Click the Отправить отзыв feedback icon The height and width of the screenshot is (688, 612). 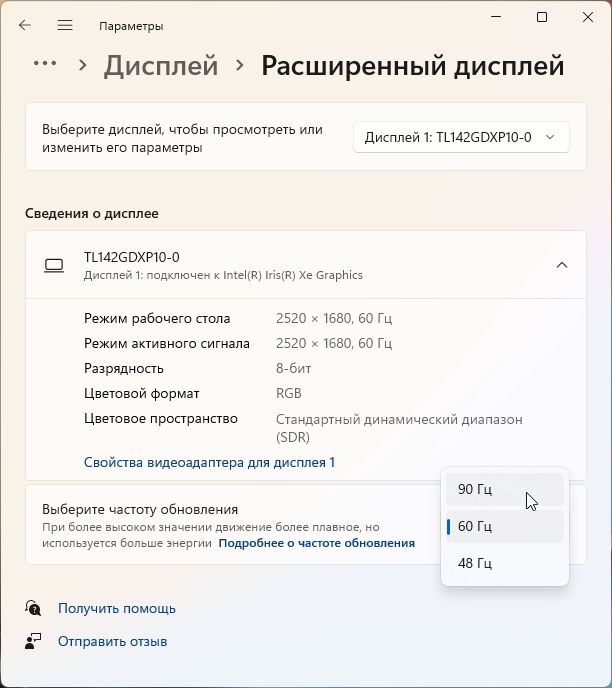(x=34, y=641)
